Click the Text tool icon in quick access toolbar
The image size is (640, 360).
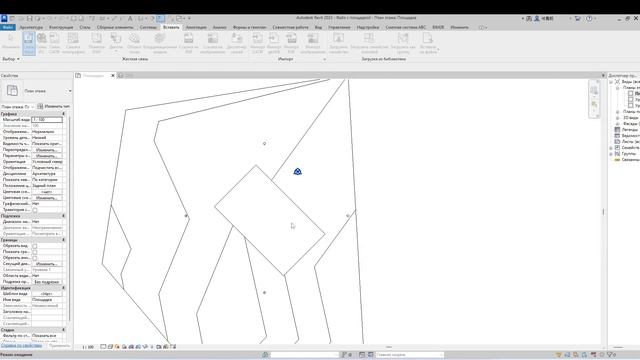tap(130, 19)
